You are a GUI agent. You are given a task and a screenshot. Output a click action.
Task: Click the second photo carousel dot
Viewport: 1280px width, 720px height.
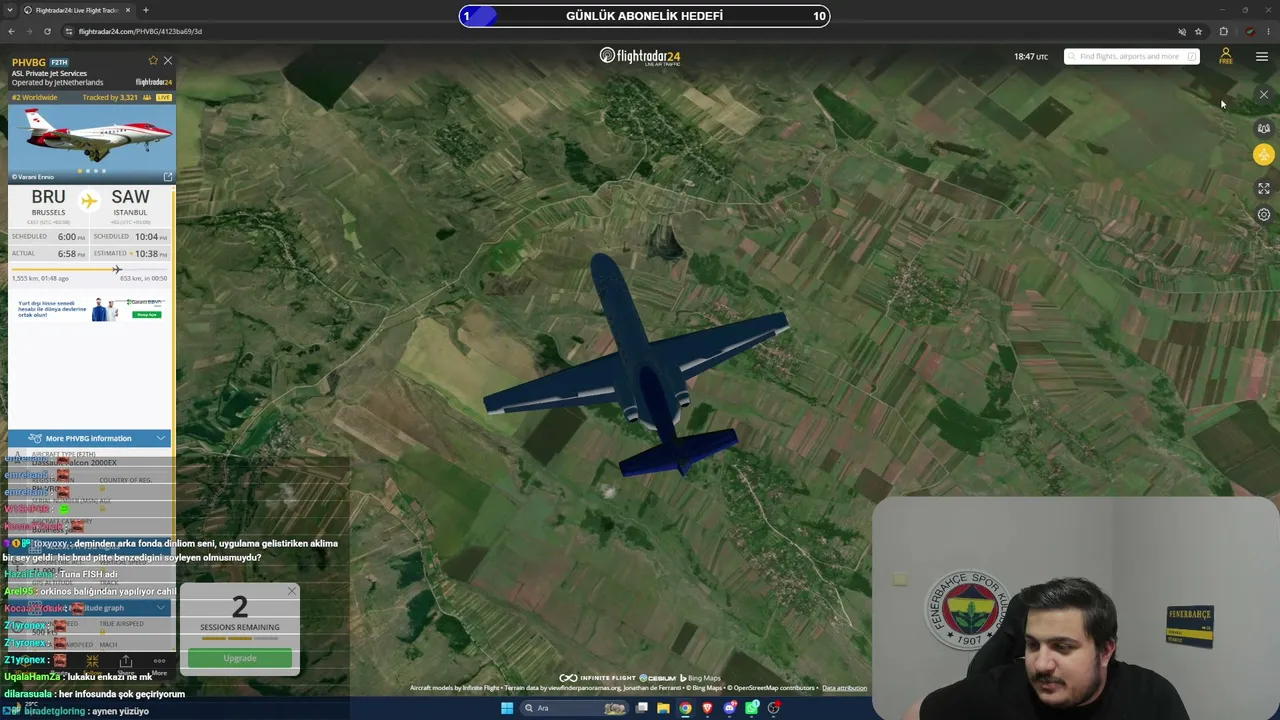coord(87,171)
